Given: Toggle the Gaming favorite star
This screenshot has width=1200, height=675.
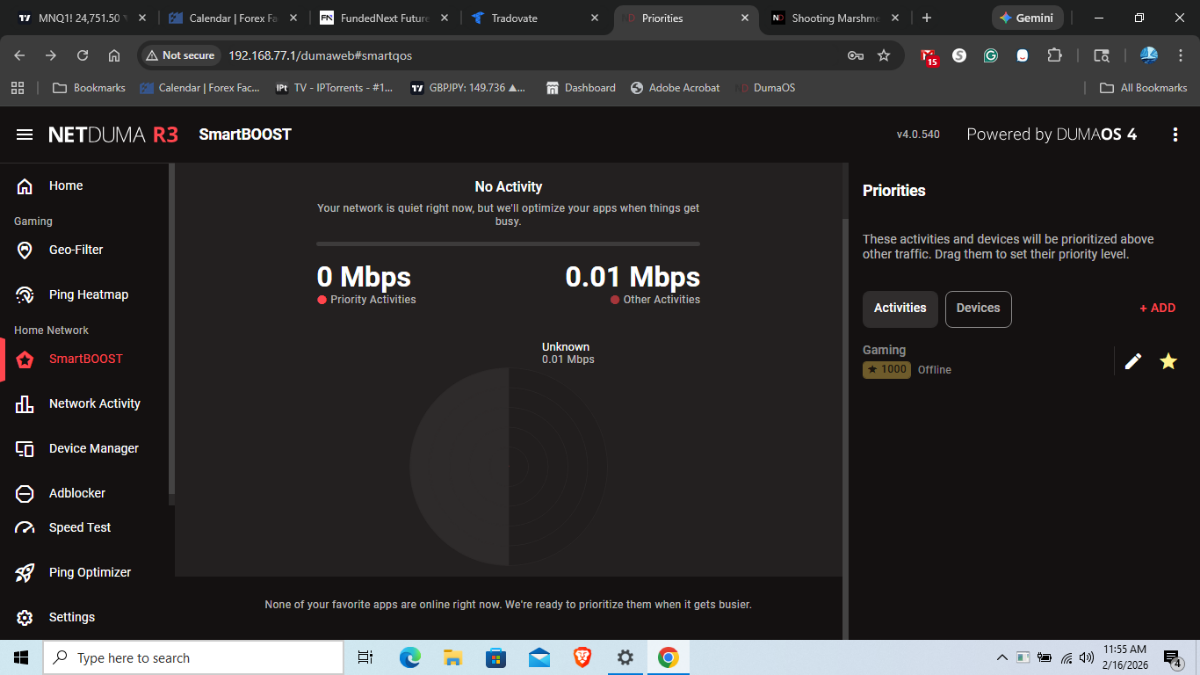Looking at the screenshot, I should coord(1168,361).
